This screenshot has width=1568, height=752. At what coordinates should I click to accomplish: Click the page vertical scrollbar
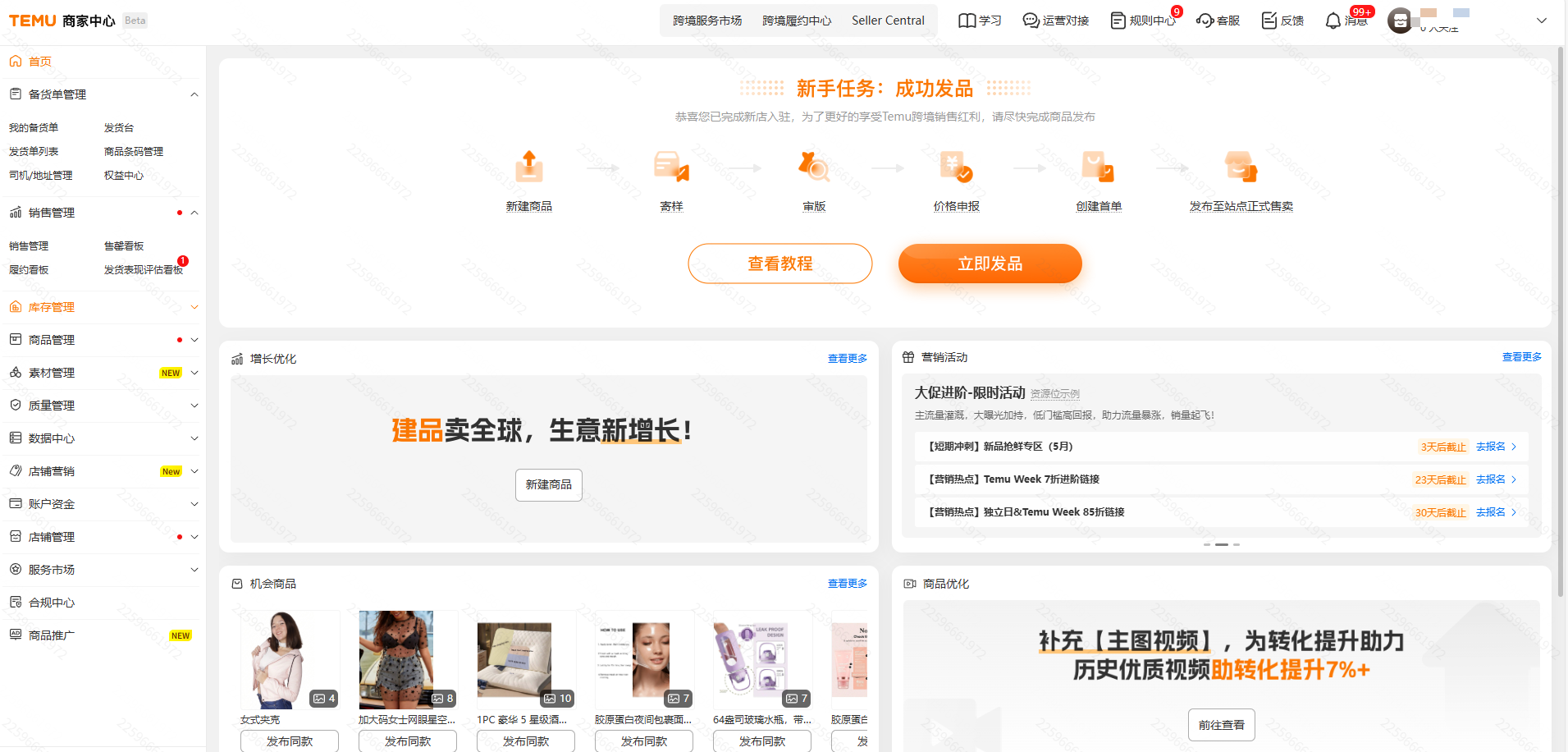1561,321
